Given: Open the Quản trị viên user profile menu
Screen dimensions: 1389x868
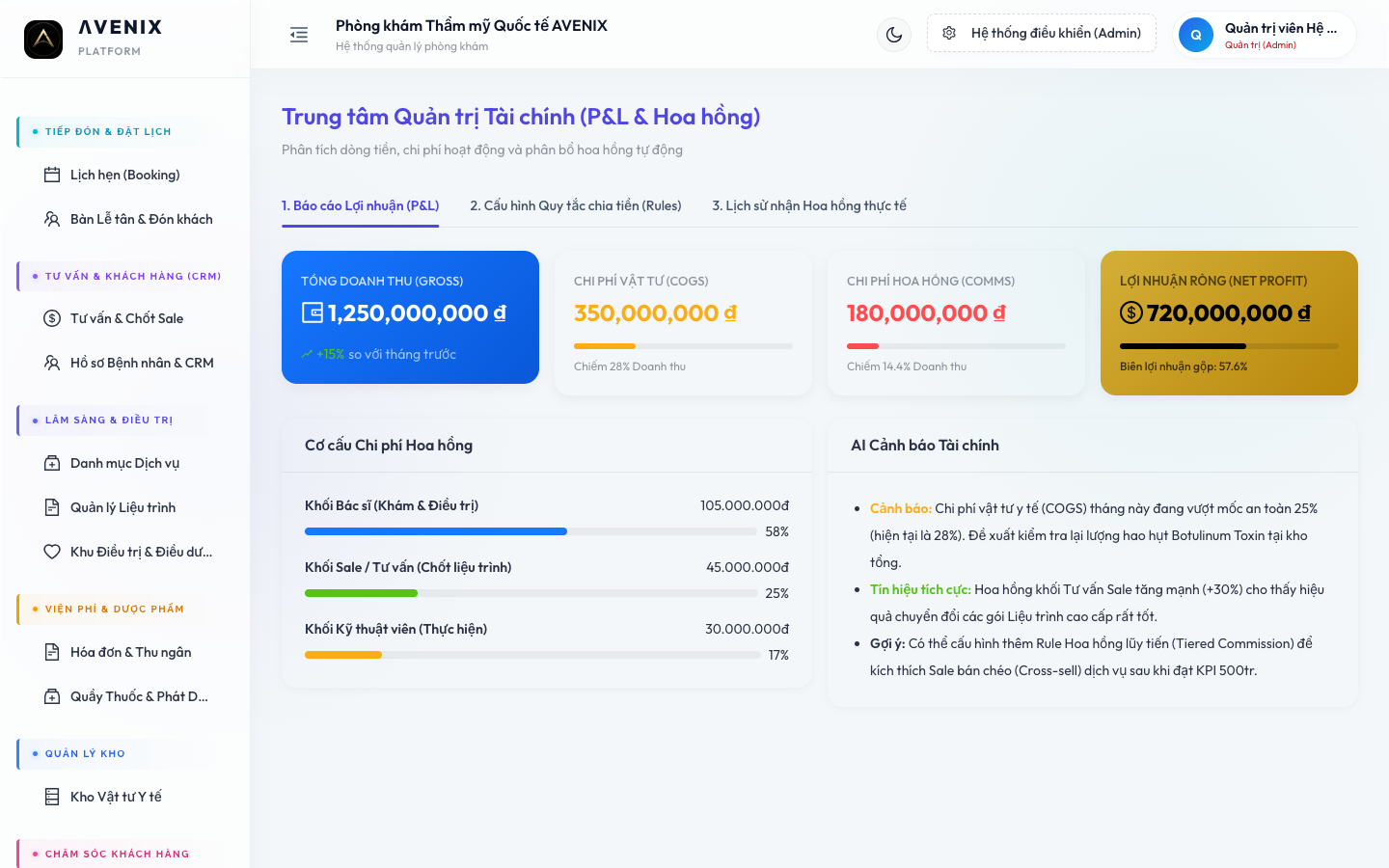Looking at the screenshot, I should tap(1265, 35).
